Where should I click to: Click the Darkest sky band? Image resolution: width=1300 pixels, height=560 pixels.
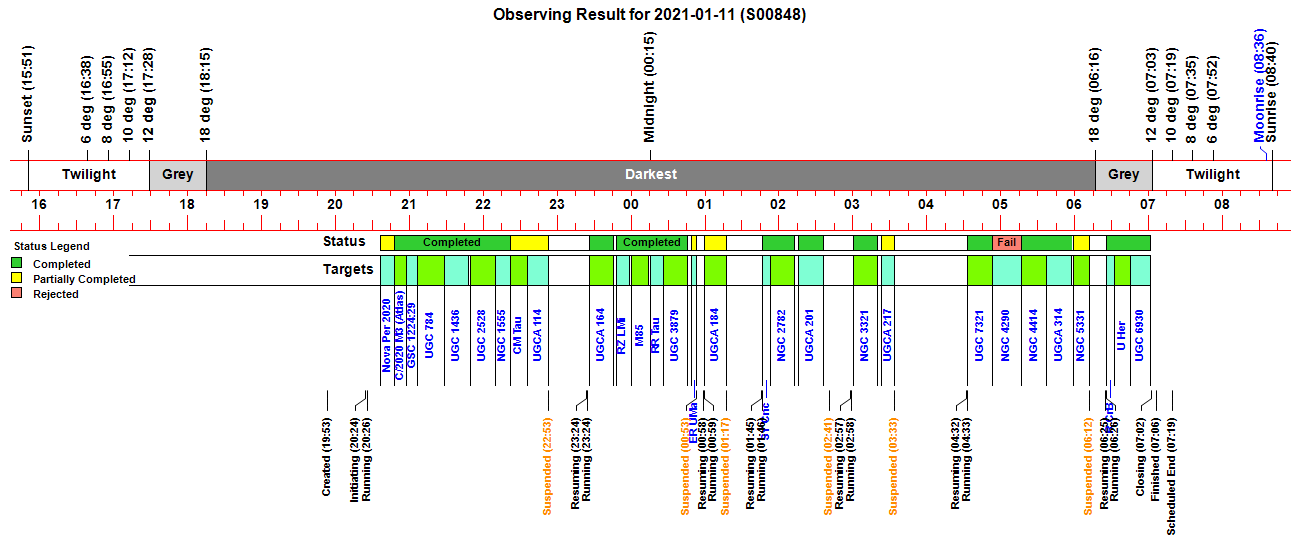[651, 174]
